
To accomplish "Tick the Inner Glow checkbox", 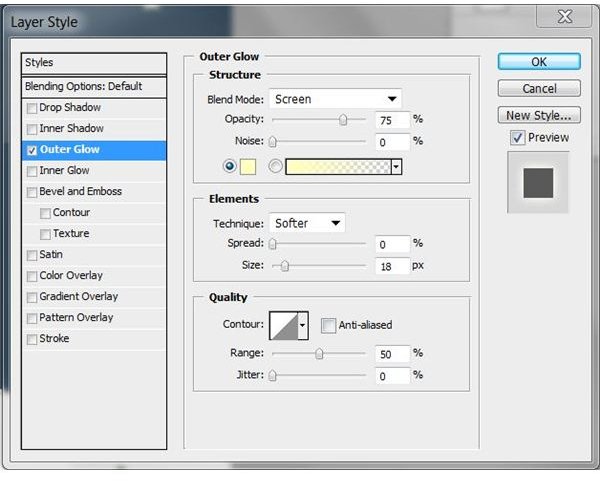I will (32, 171).
